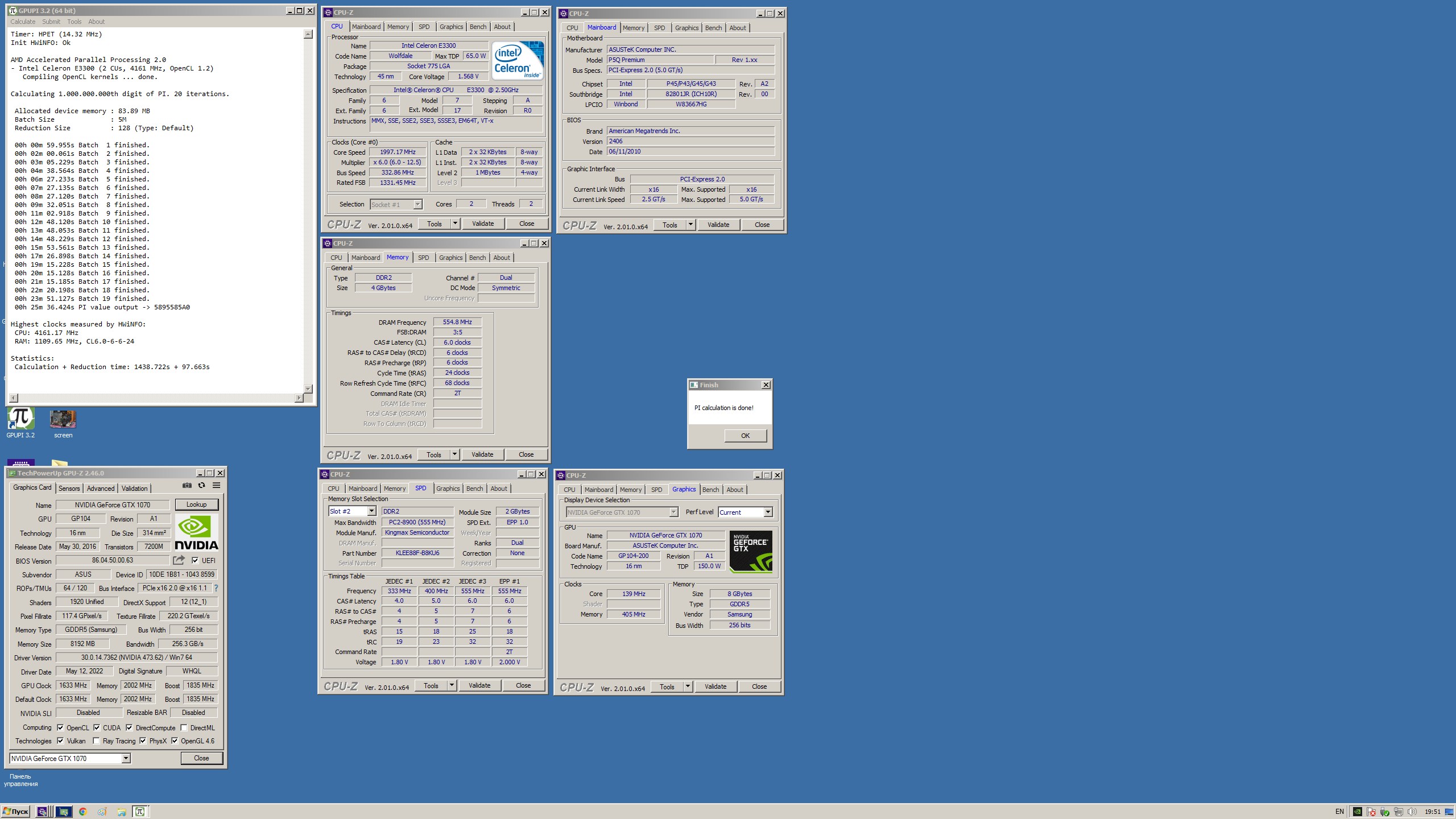Click the GPU-Z Name field NVIDIA GeForce GTX 1070
Viewport: 1456px width, 819px height.
[x=113, y=504]
